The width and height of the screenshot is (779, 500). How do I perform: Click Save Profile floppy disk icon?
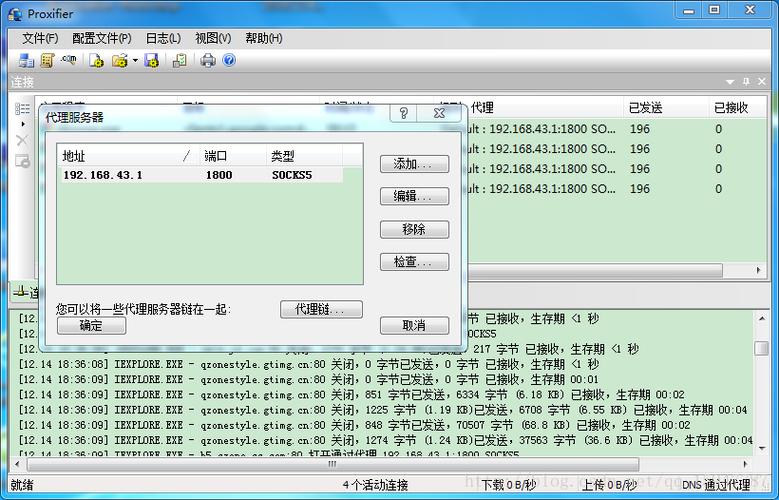point(152,61)
